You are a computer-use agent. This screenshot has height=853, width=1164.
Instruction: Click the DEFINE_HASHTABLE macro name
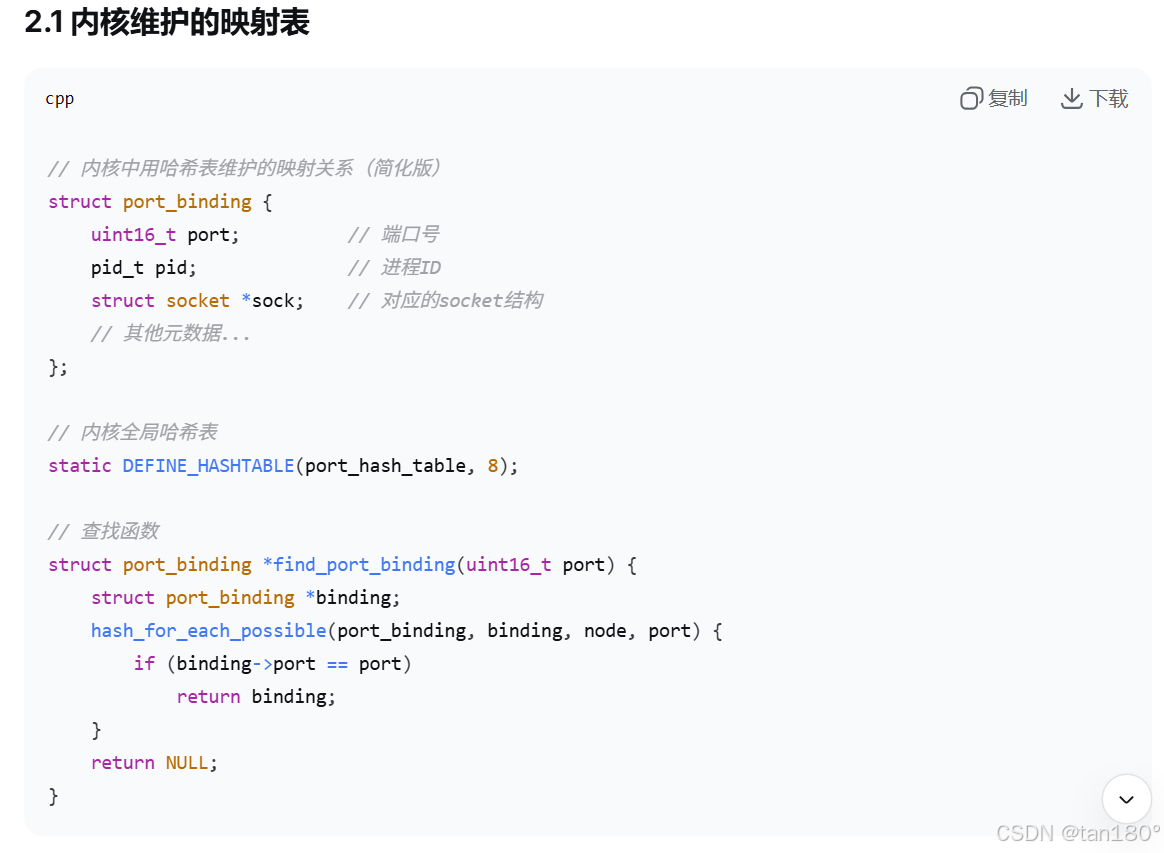pos(209,465)
